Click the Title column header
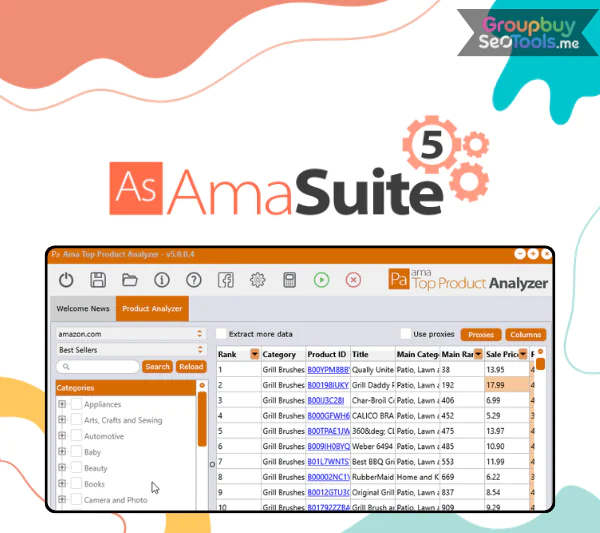This screenshot has height=533, width=600. click(x=373, y=354)
